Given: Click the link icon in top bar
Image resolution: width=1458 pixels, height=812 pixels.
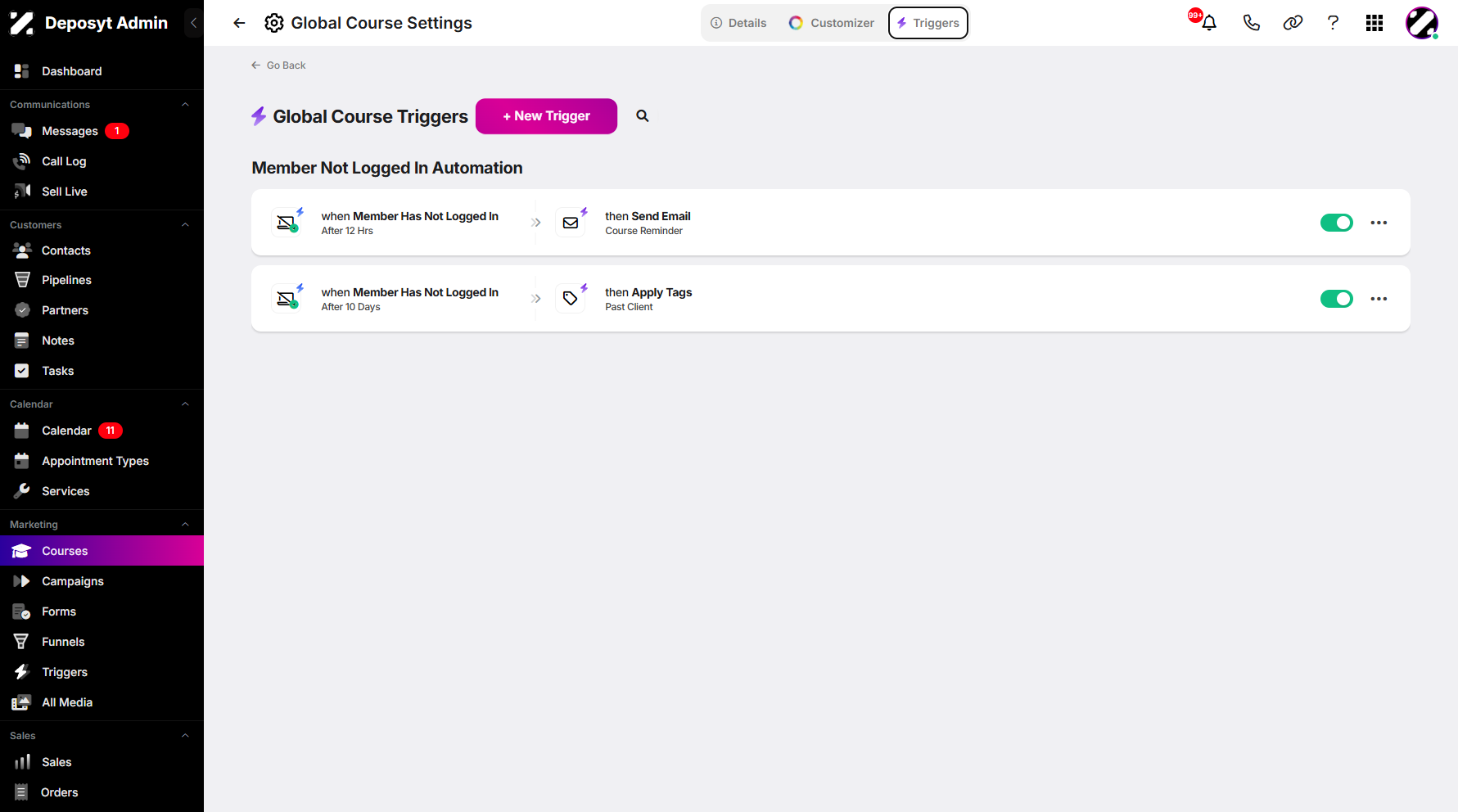Looking at the screenshot, I should pyautogui.click(x=1293, y=23).
